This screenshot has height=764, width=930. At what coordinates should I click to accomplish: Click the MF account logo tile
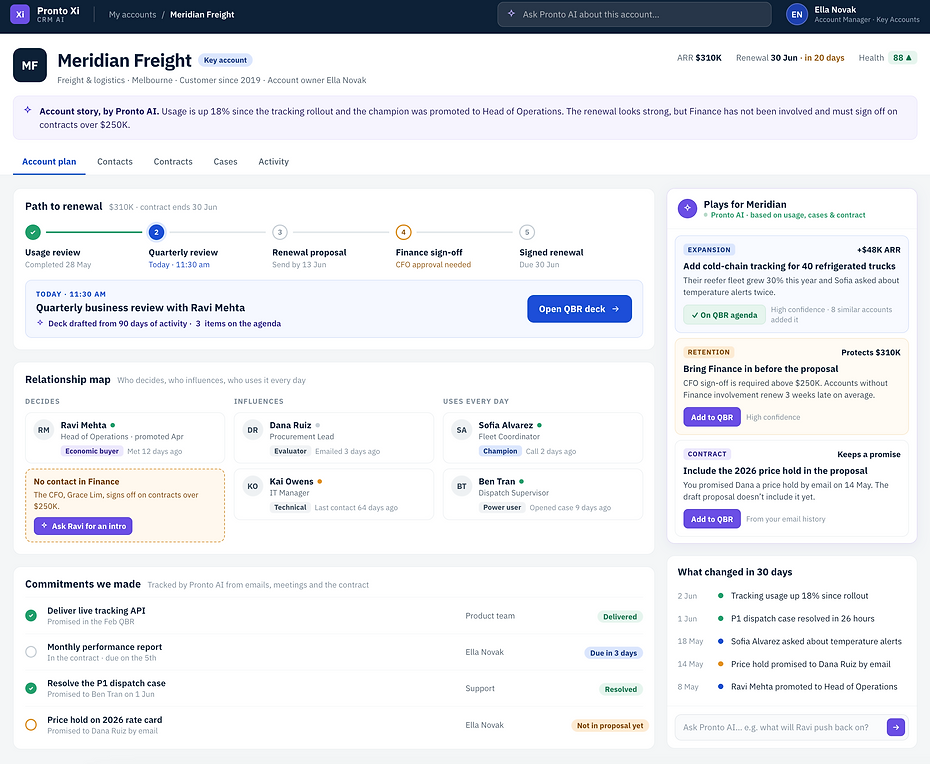click(30, 65)
